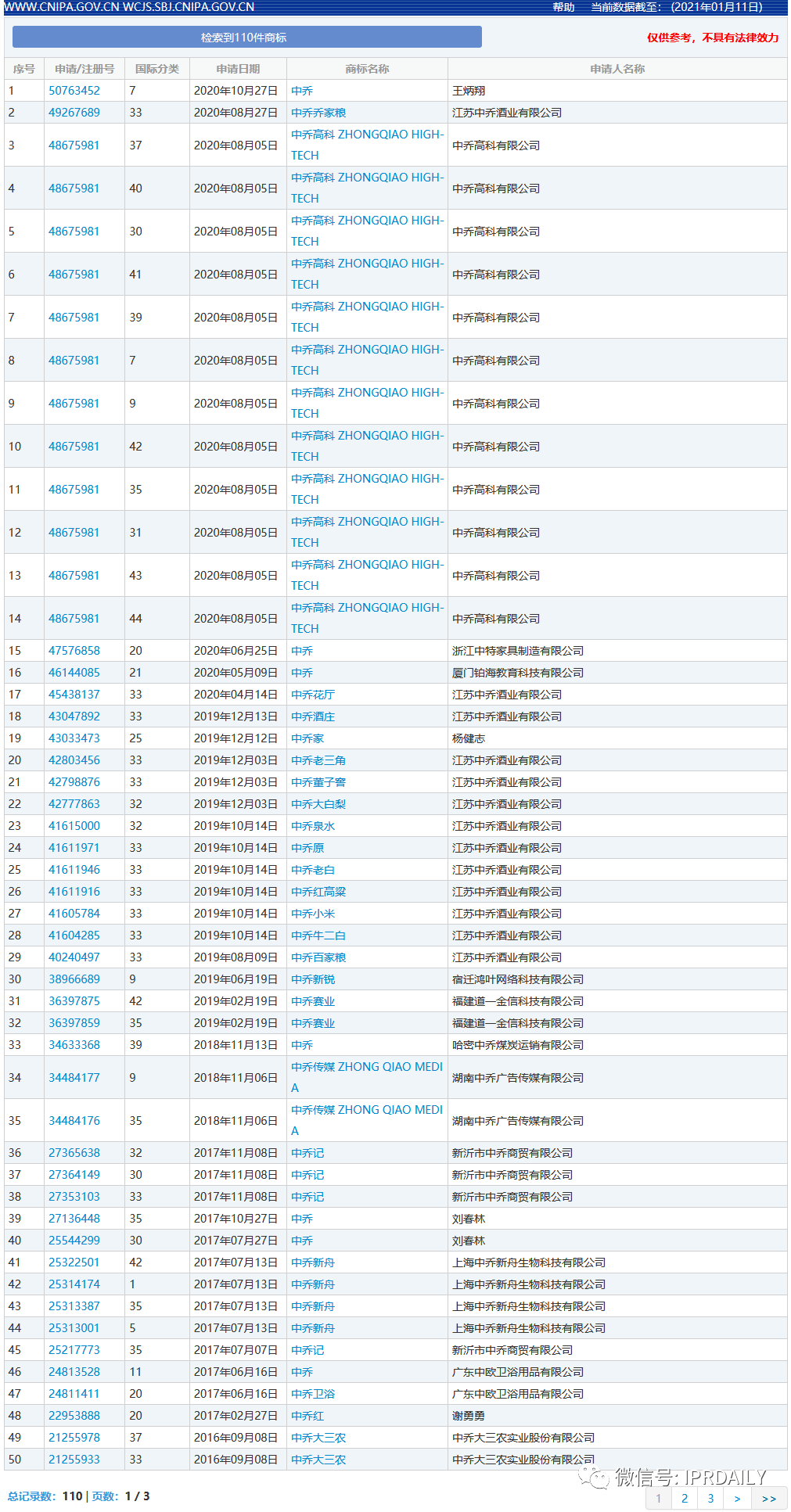Viewport: 791px width, 1512px height.
Task: Open application number 49267689
Action: (x=74, y=113)
